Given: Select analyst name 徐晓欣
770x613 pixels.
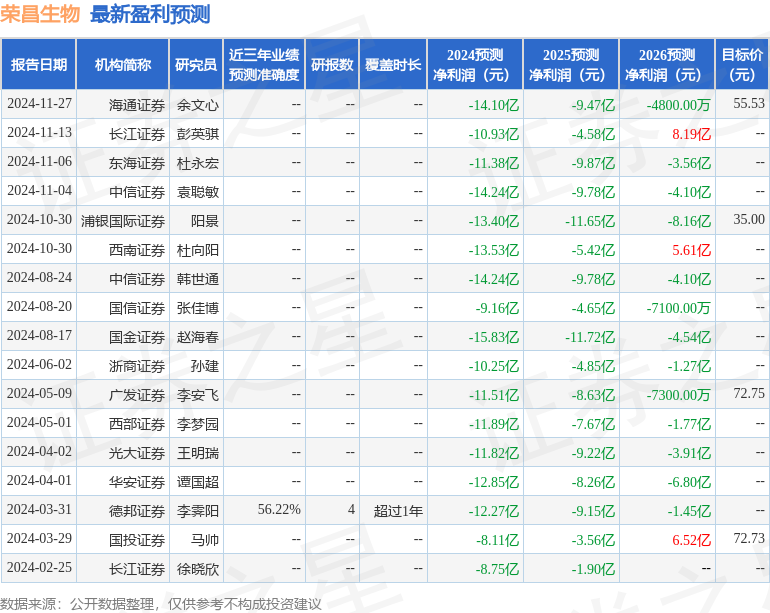Looking at the screenshot, I should (x=197, y=568).
